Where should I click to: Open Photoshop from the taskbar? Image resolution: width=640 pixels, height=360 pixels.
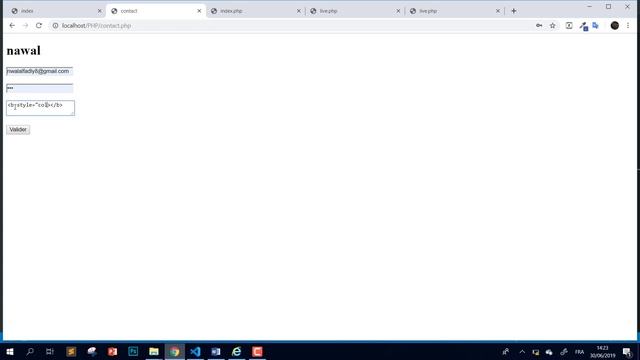133,351
